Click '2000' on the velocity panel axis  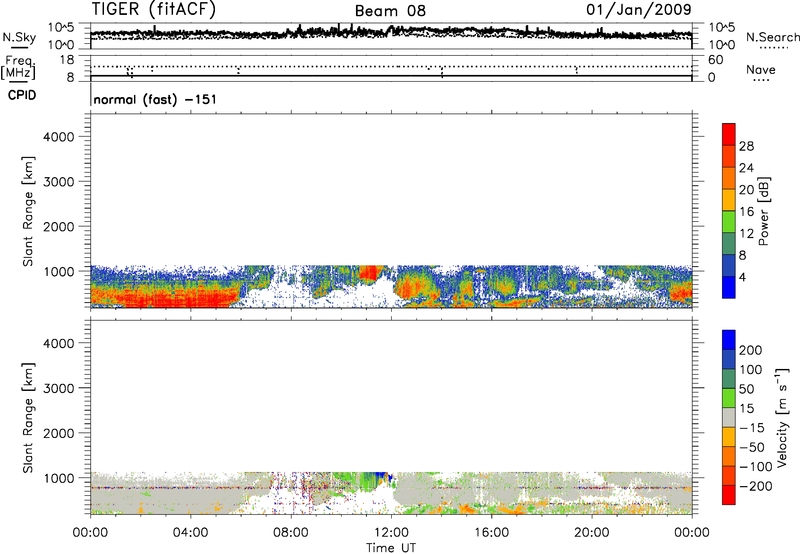pyautogui.click(x=59, y=433)
